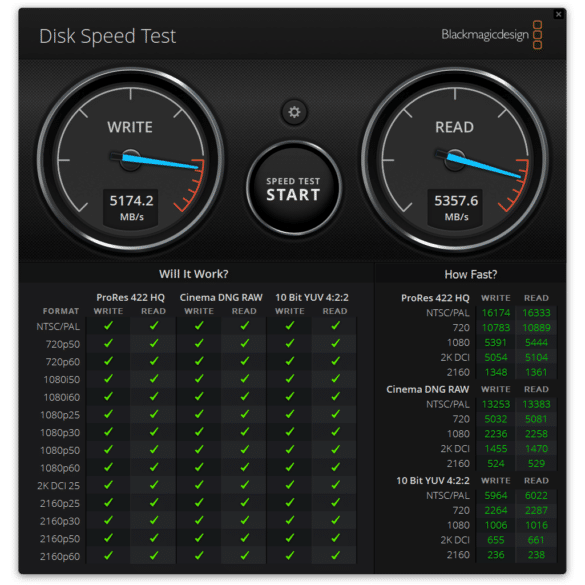Image resolution: width=585 pixels, height=585 pixels.
Task: Click the Disk Speed Test title
Action: pos(107,37)
